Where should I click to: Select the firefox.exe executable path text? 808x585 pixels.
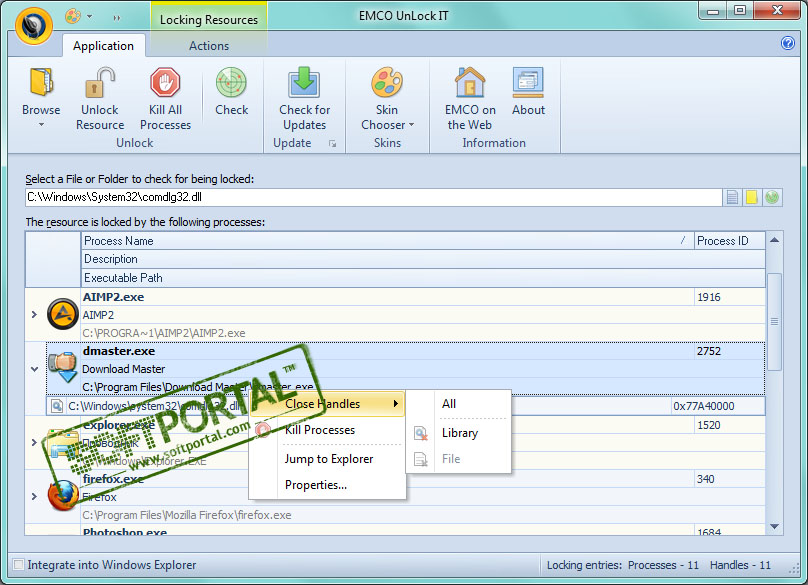[187, 515]
